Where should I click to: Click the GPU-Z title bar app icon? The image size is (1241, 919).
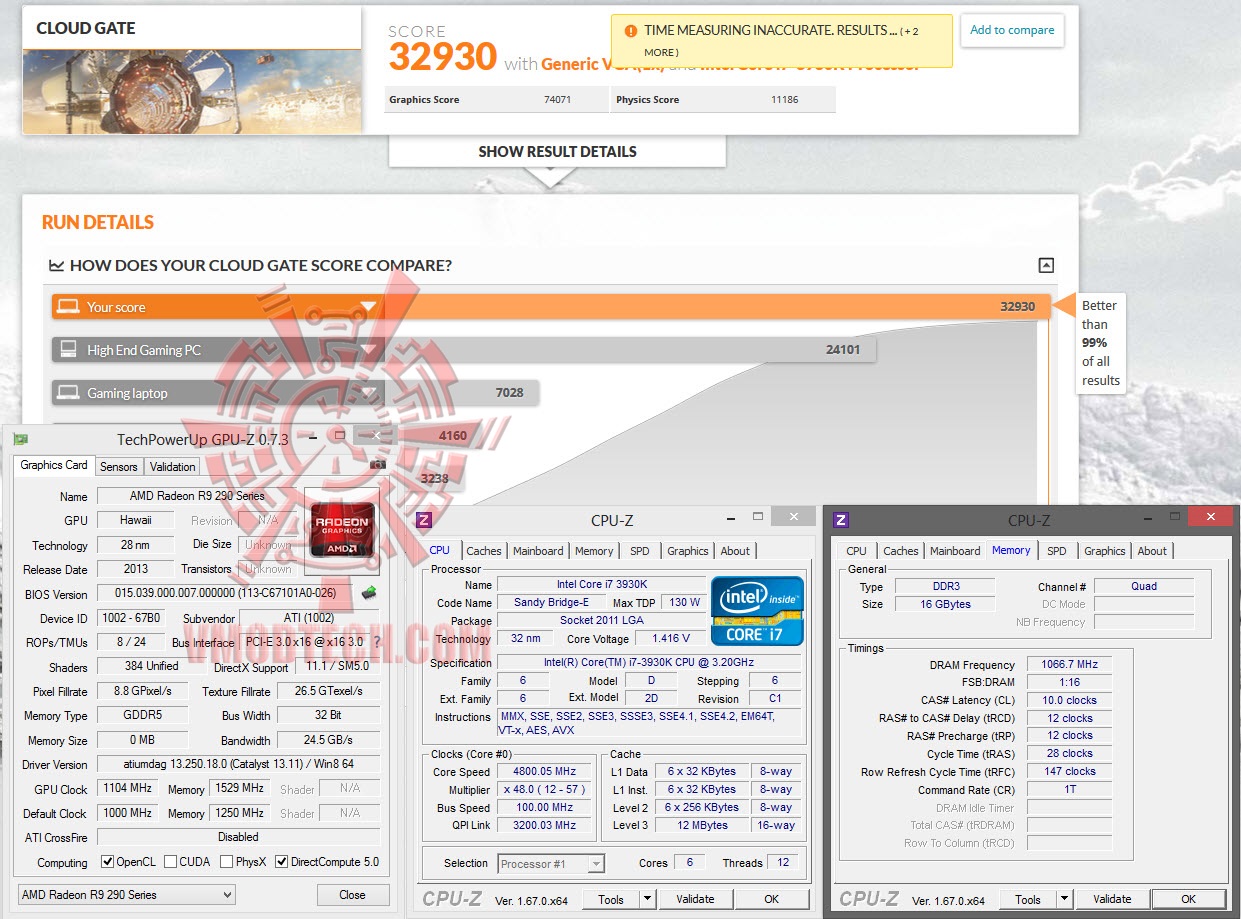pyautogui.click(x=21, y=439)
